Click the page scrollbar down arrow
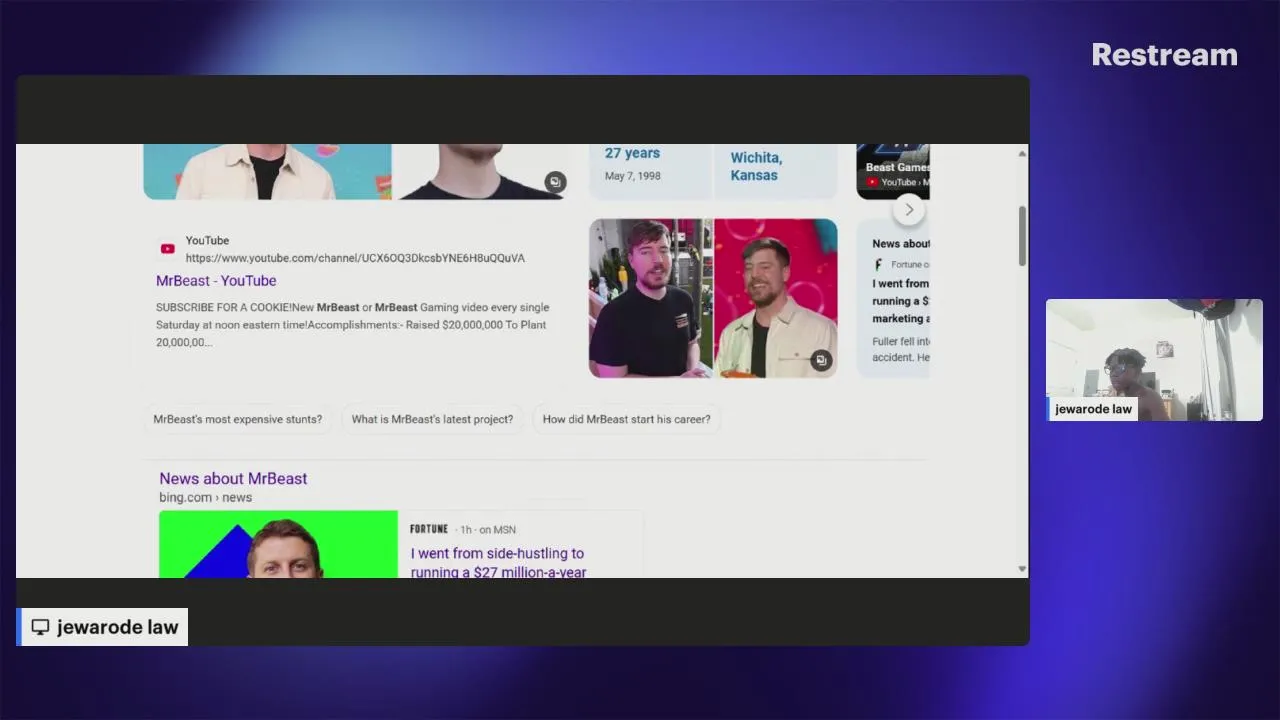Screen dimensions: 1280x720 1021,569
